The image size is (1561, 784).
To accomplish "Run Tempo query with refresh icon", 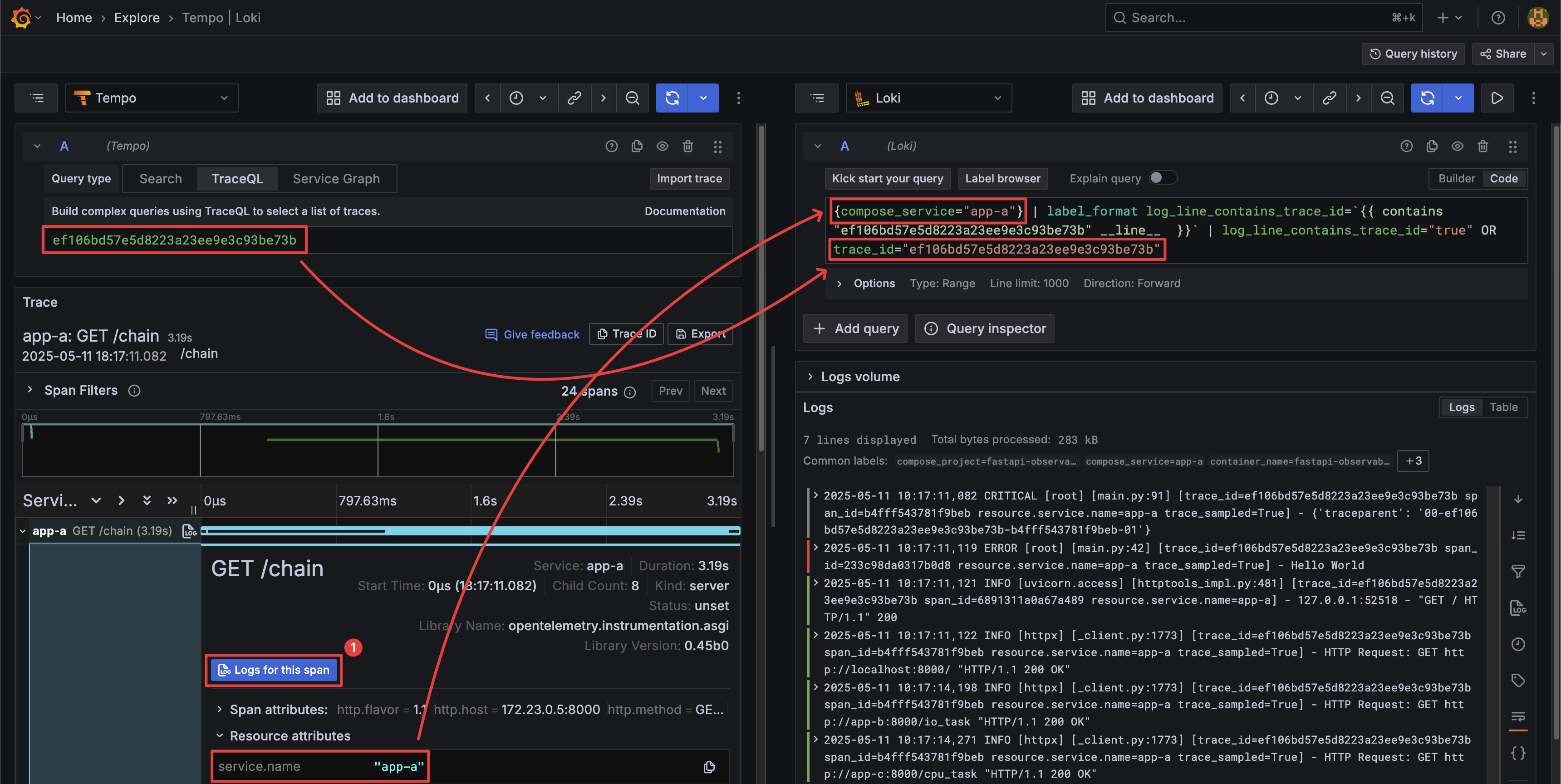I will [672, 98].
